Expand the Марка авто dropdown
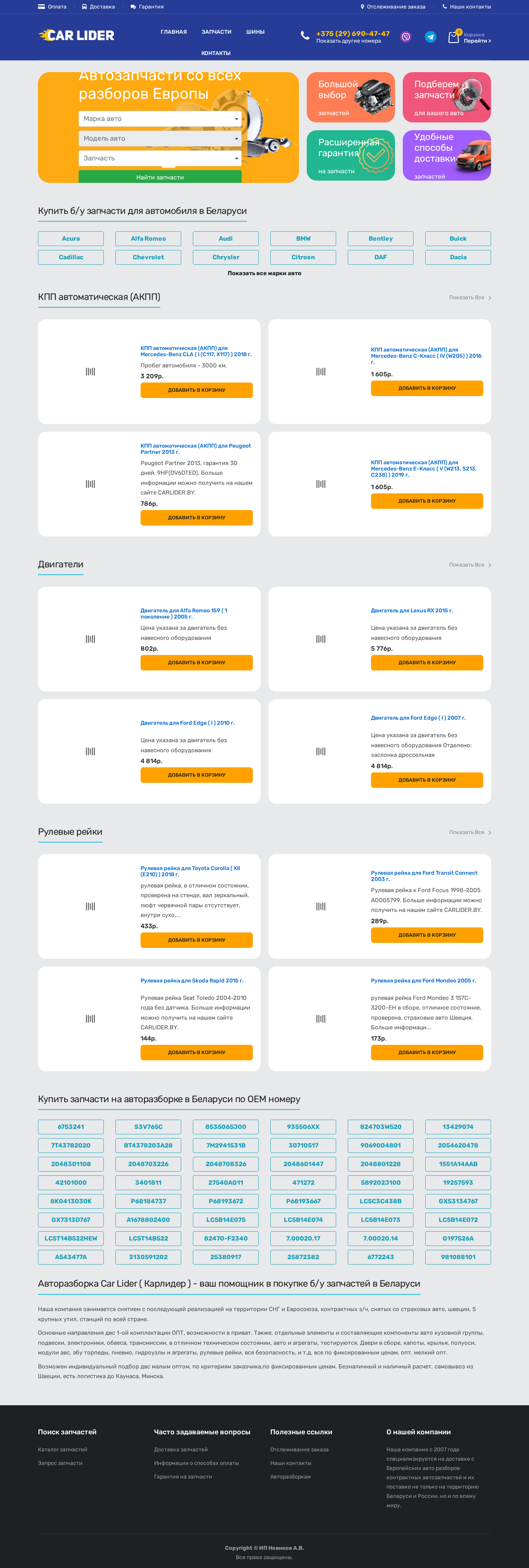Screen dimensions: 529x1568 [160, 119]
